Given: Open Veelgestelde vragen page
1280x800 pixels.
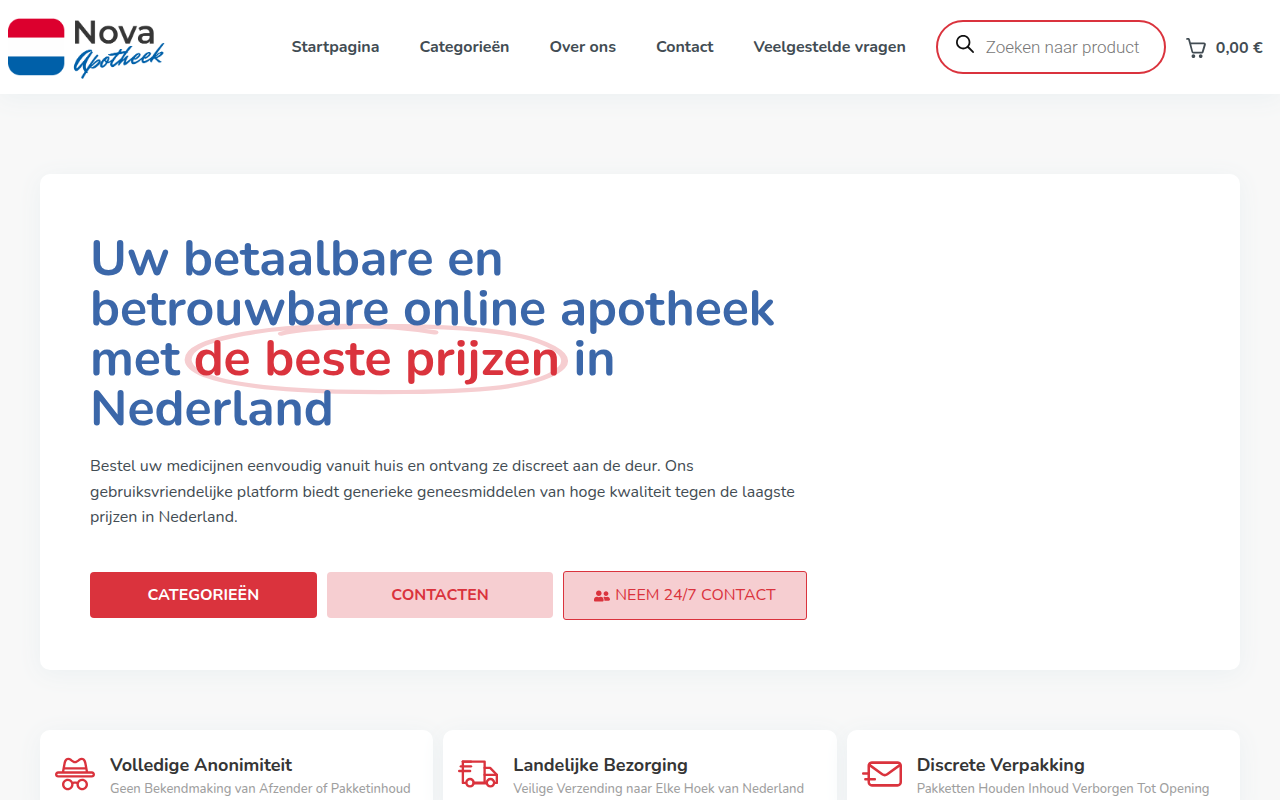Looking at the screenshot, I should pos(830,47).
